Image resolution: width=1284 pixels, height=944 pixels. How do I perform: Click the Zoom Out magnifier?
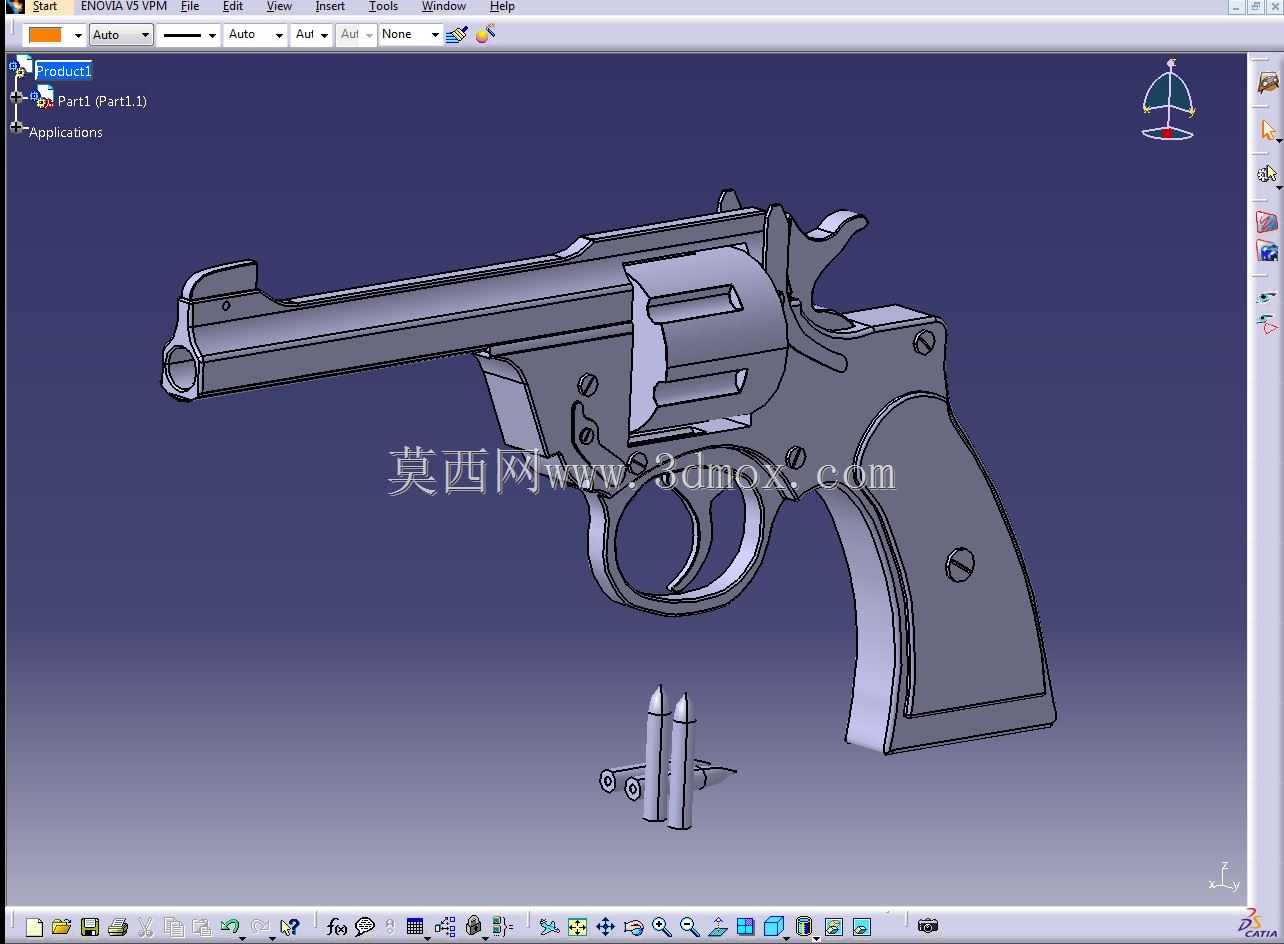pyautogui.click(x=689, y=927)
